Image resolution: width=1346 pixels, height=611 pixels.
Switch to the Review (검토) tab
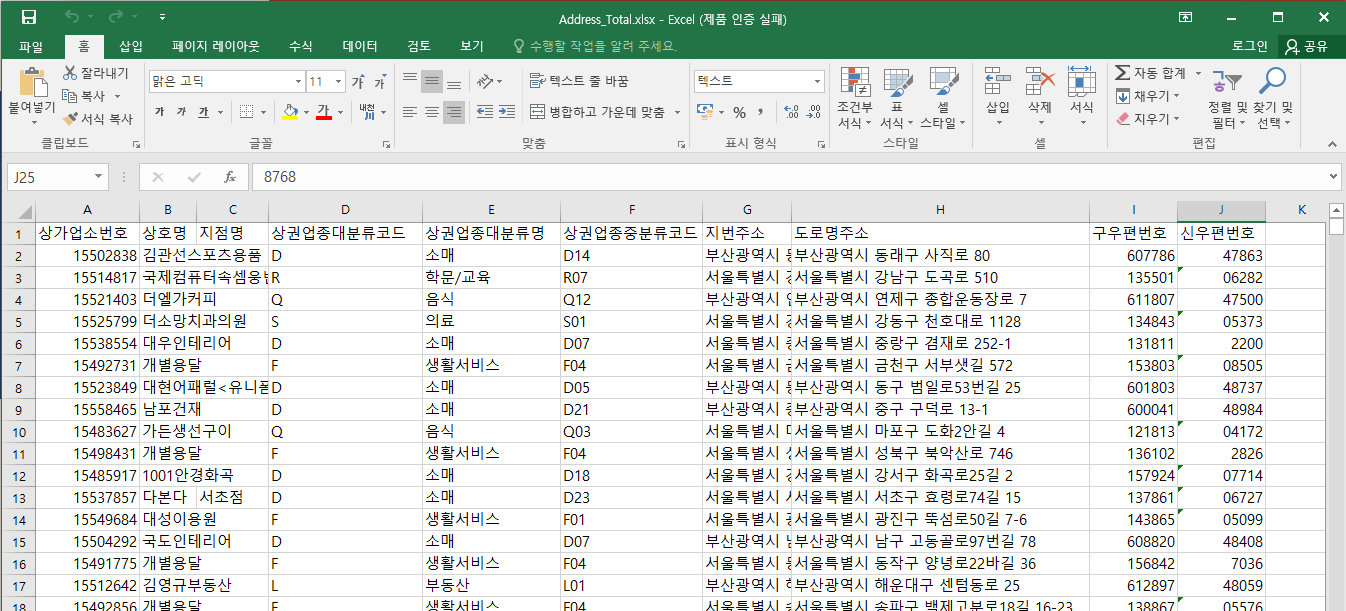[x=419, y=46]
